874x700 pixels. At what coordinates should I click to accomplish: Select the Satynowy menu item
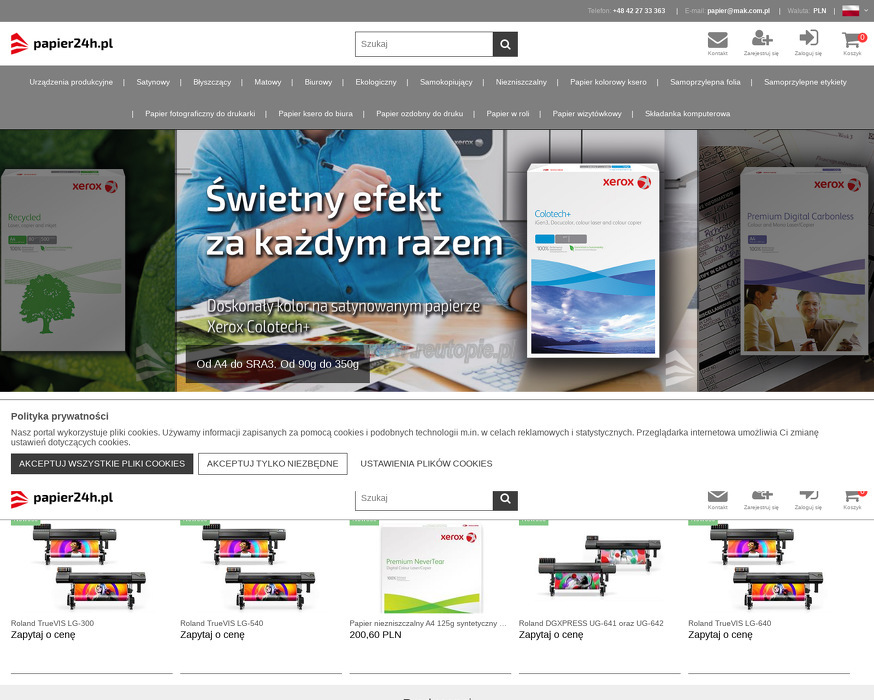tap(153, 82)
